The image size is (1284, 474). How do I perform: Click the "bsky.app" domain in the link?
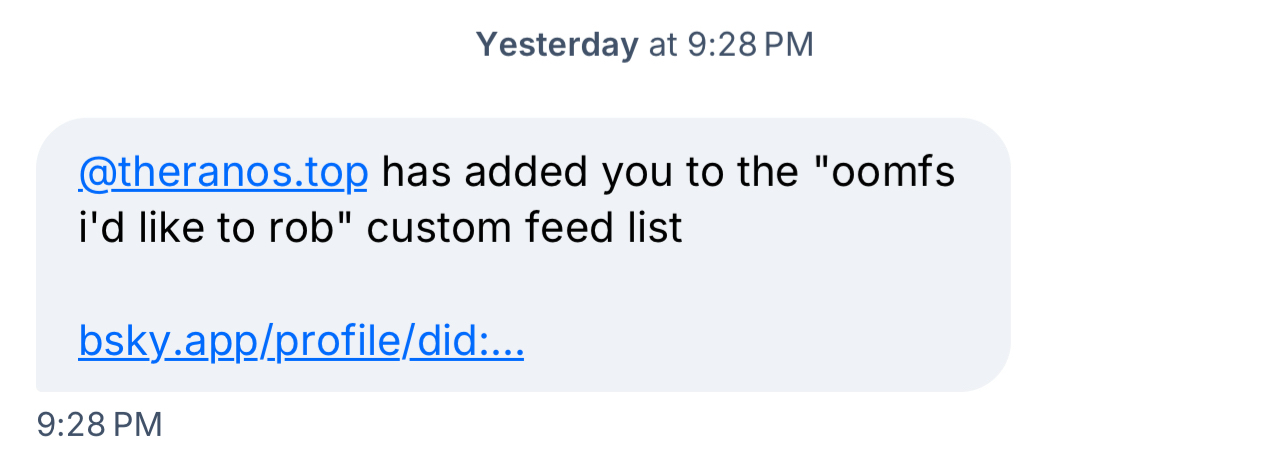point(166,343)
